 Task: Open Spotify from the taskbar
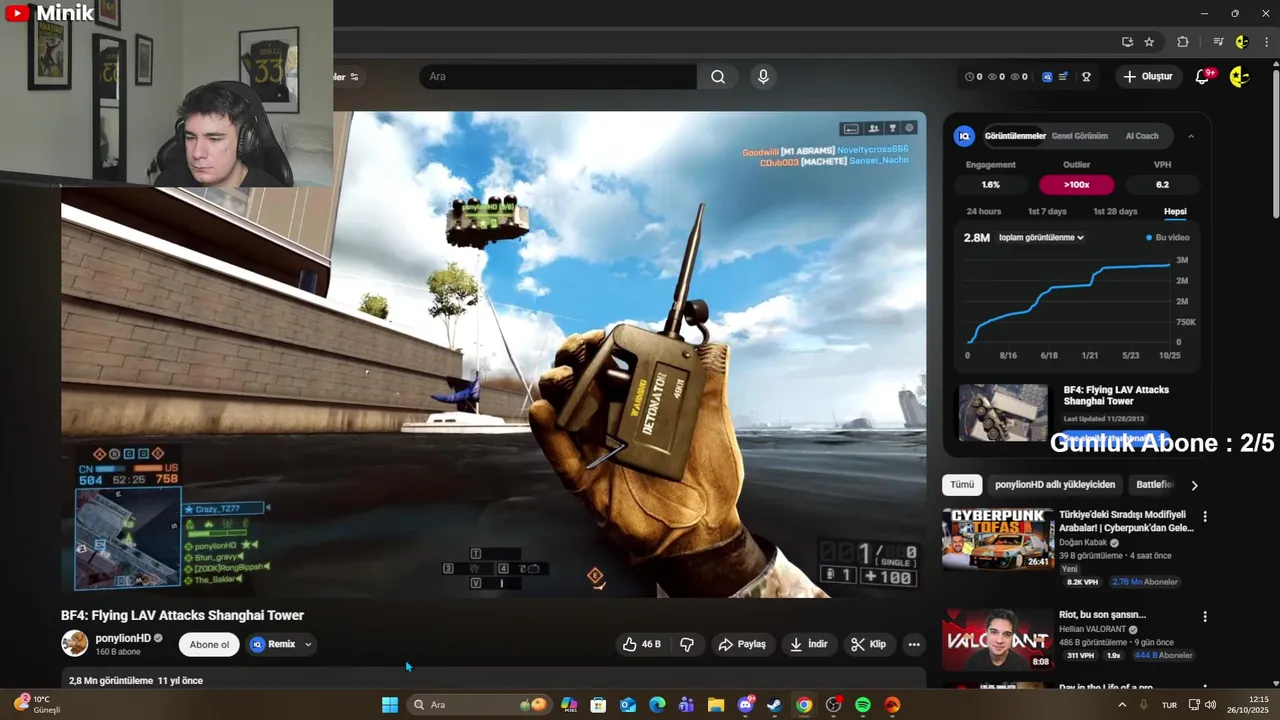(863, 705)
